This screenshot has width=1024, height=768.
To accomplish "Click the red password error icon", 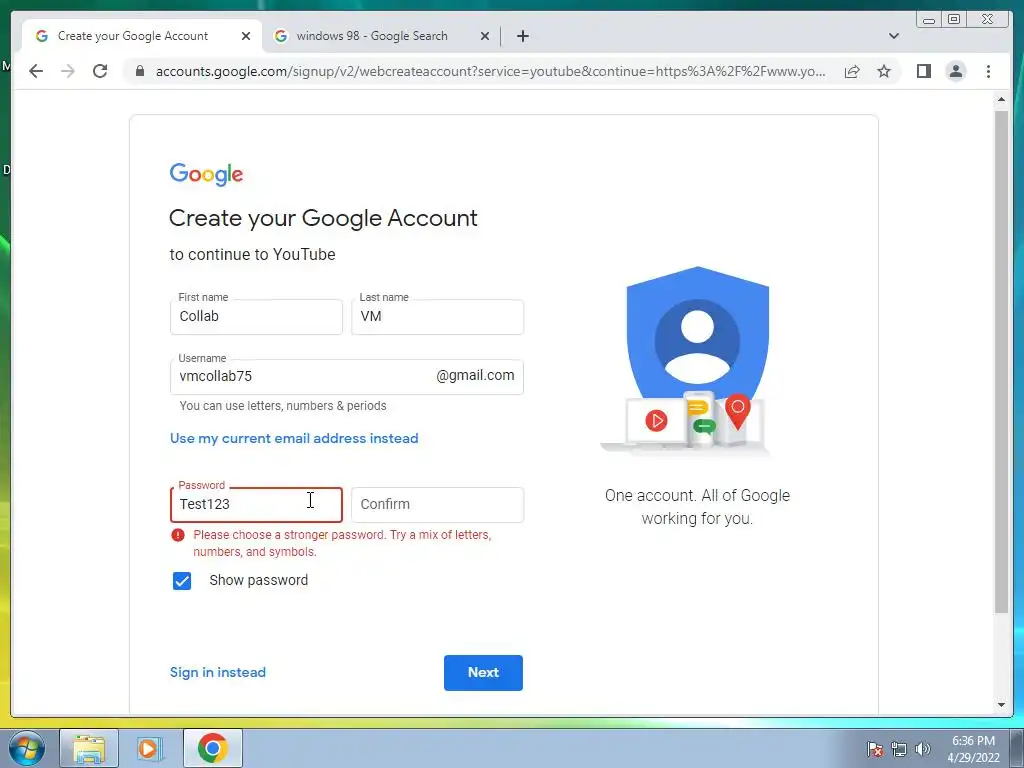I will click(x=178, y=535).
